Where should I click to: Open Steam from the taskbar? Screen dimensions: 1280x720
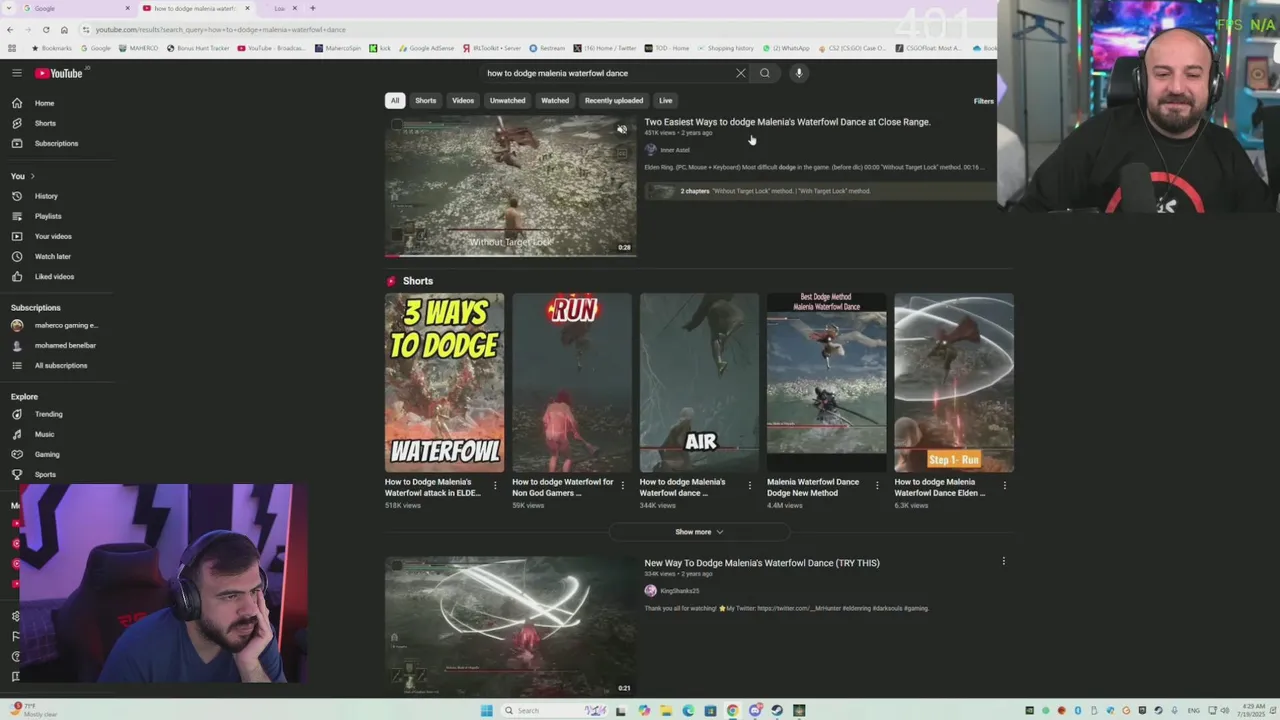point(777,711)
